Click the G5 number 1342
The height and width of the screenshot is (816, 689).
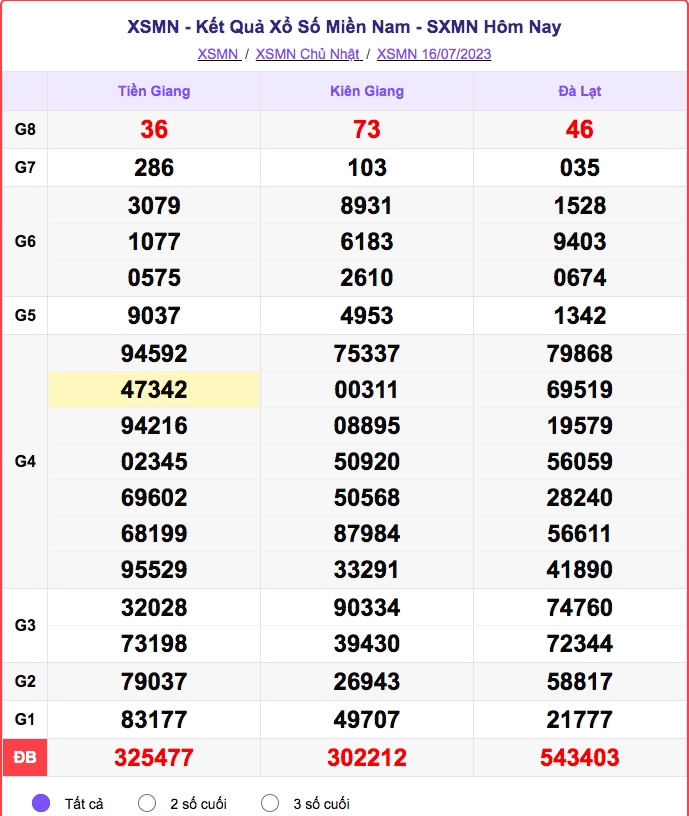[x=580, y=315]
